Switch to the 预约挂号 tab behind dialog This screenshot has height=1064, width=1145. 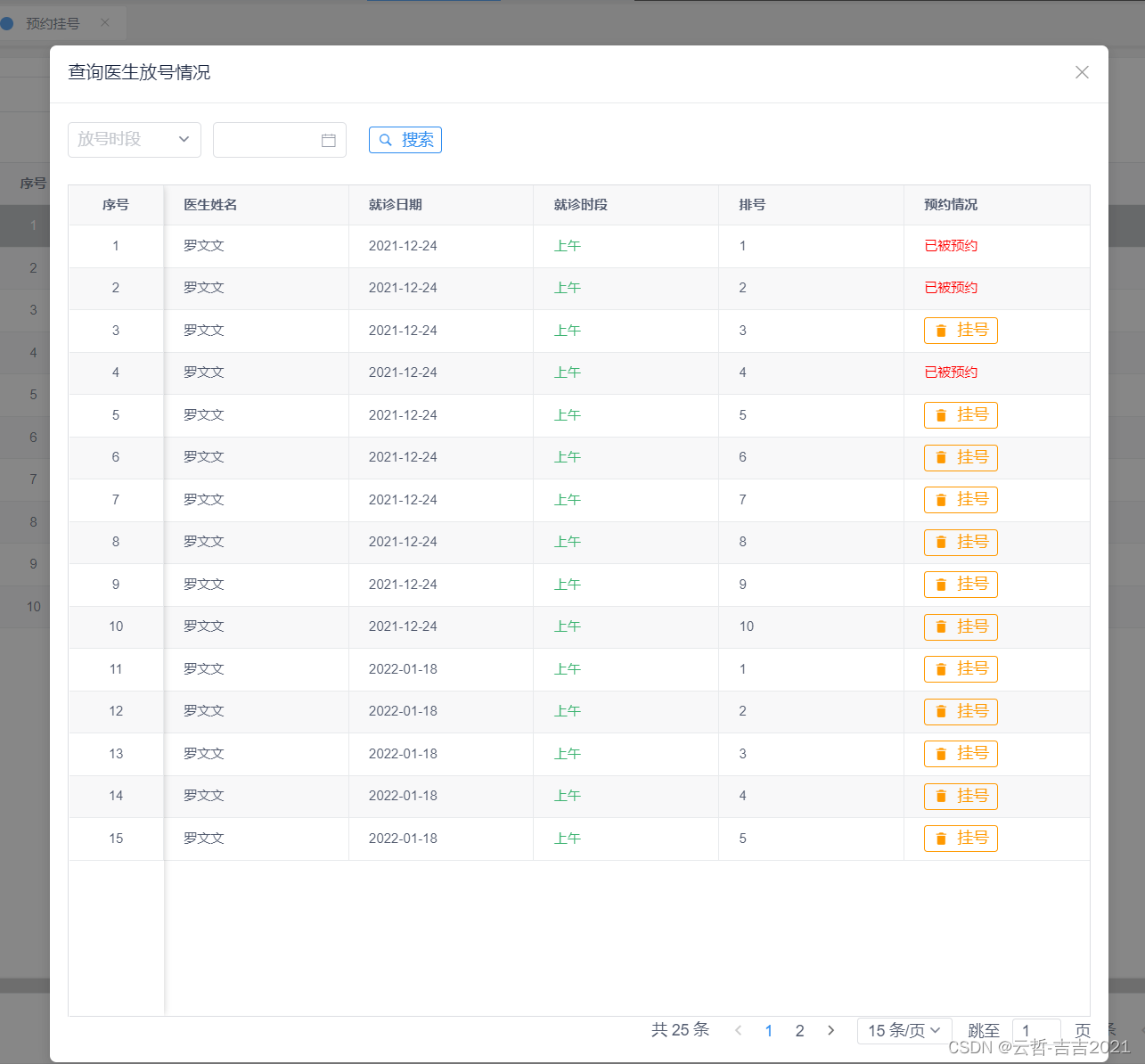(53, 24)
